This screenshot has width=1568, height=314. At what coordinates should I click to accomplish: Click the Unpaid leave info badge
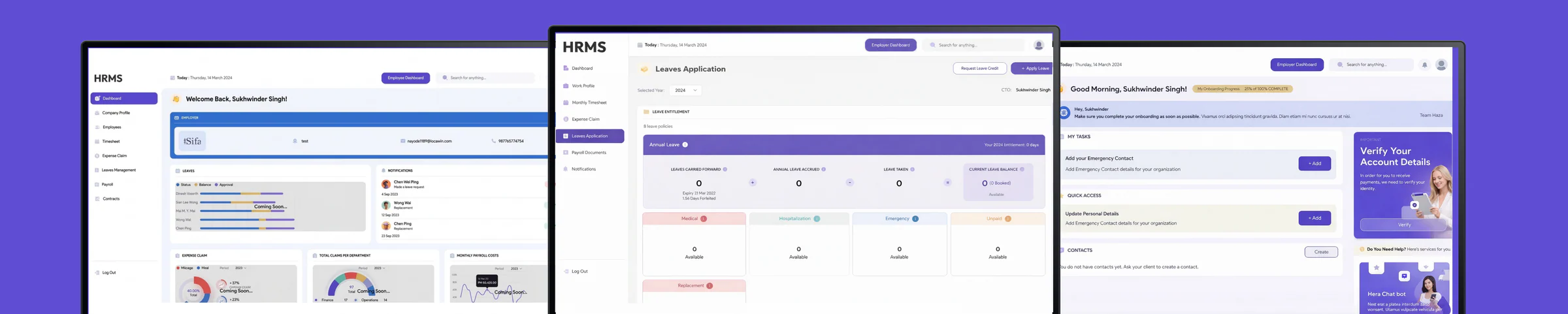click(1008, 219)
